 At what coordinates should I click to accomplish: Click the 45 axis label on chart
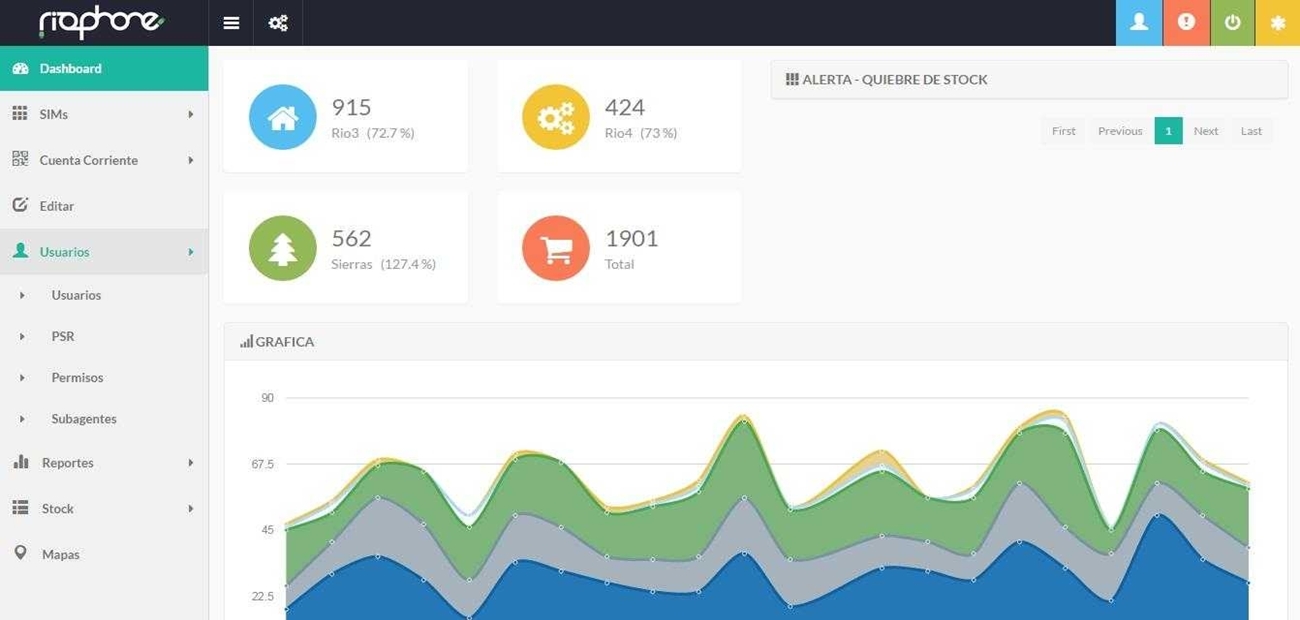[x=267, y=530]
